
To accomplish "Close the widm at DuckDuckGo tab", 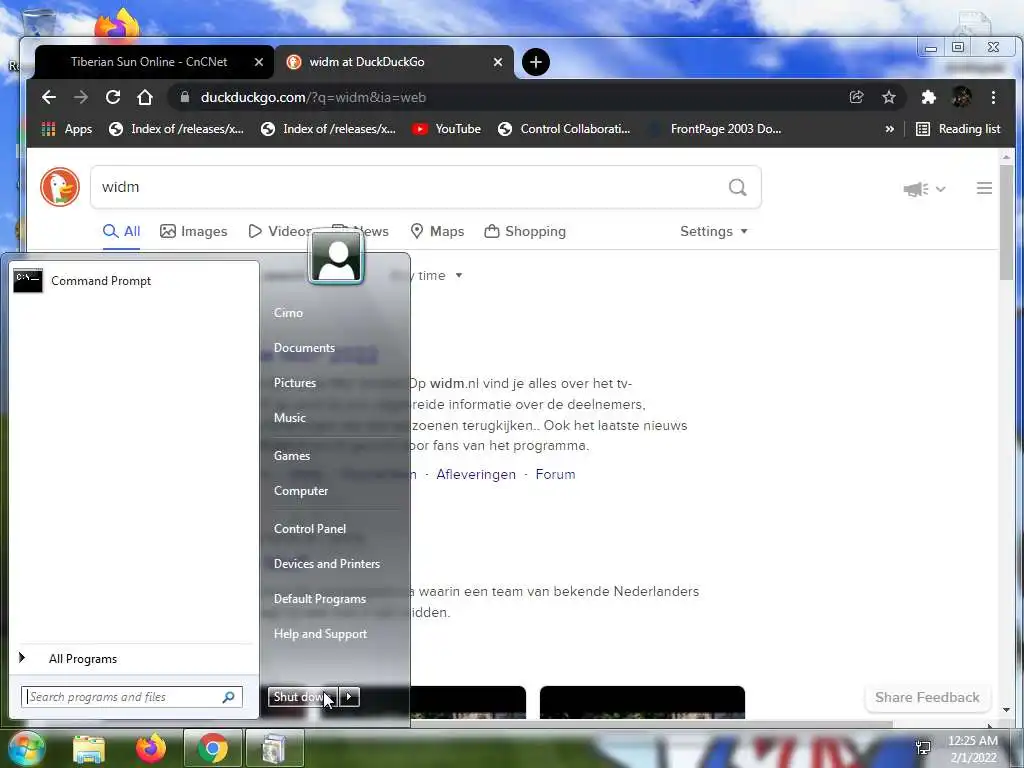I will pos(498,62).
